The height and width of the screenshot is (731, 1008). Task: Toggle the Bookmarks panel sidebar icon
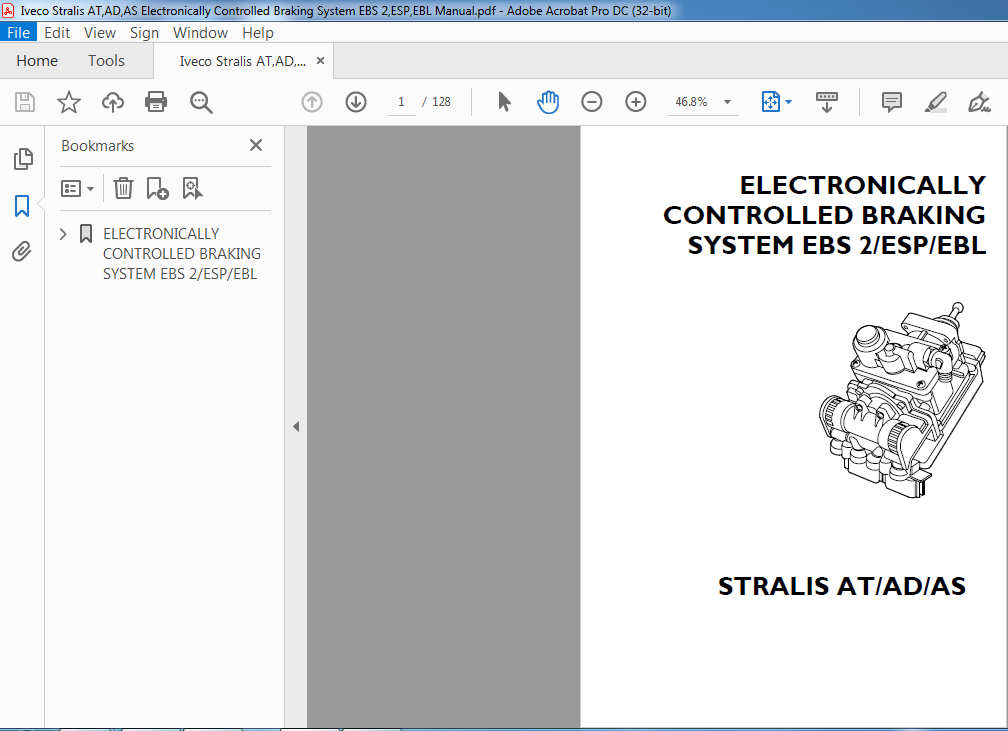point(22,206)
